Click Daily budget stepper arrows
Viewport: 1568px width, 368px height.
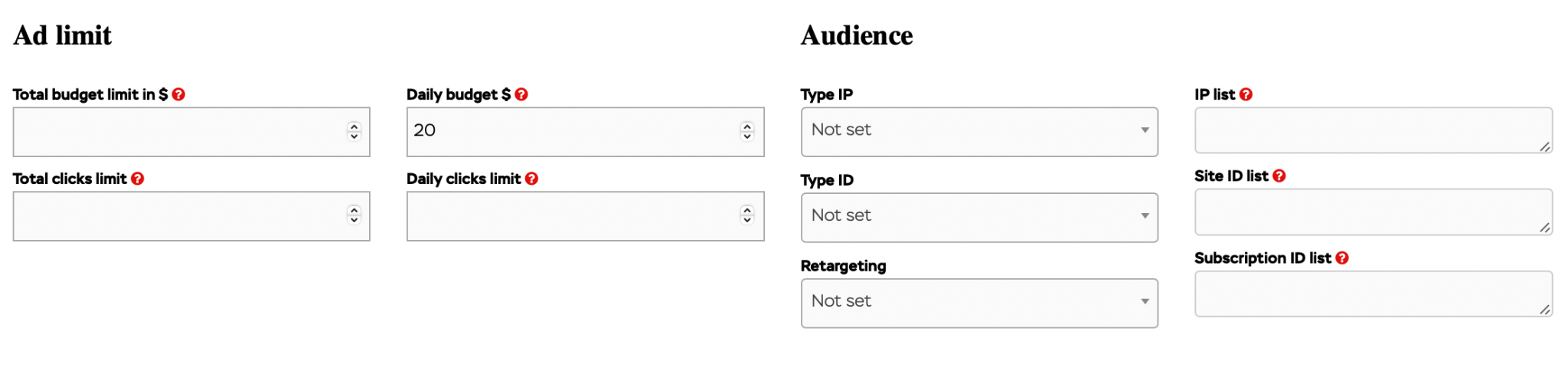pyautogui.click(x=747, y=131)
